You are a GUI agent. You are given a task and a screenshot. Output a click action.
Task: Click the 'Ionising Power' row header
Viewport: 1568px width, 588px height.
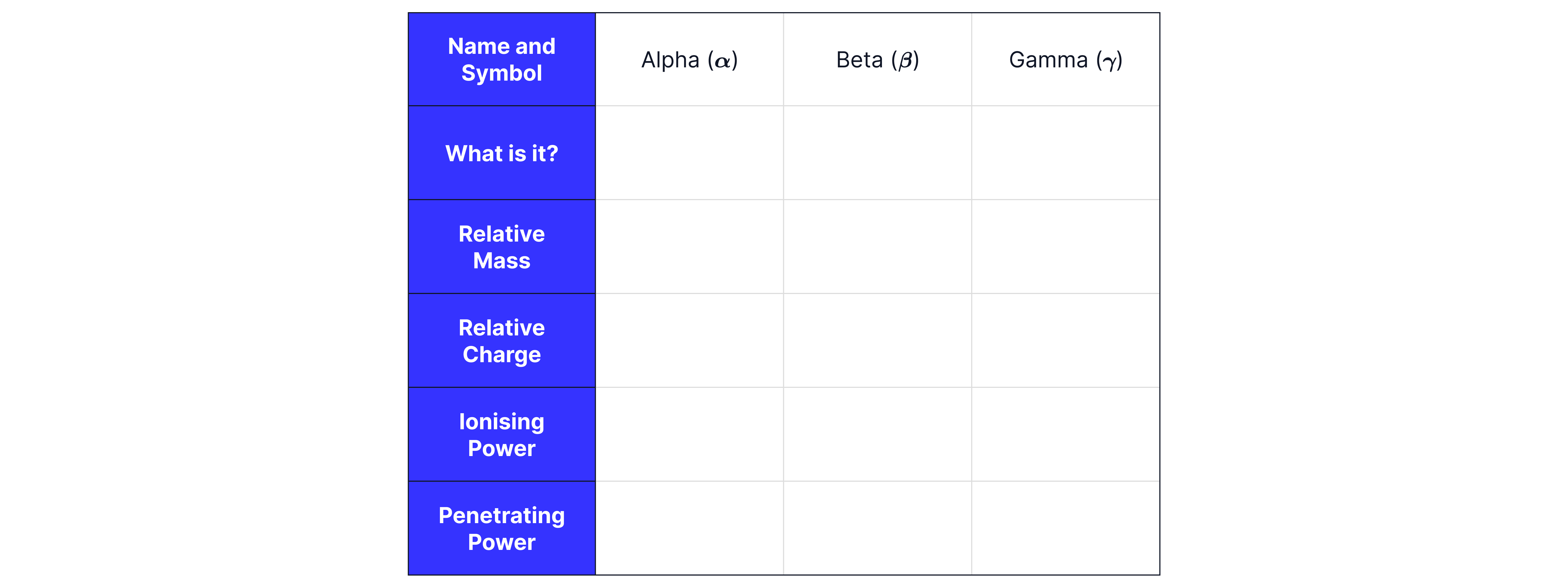[x=502, y=434]
